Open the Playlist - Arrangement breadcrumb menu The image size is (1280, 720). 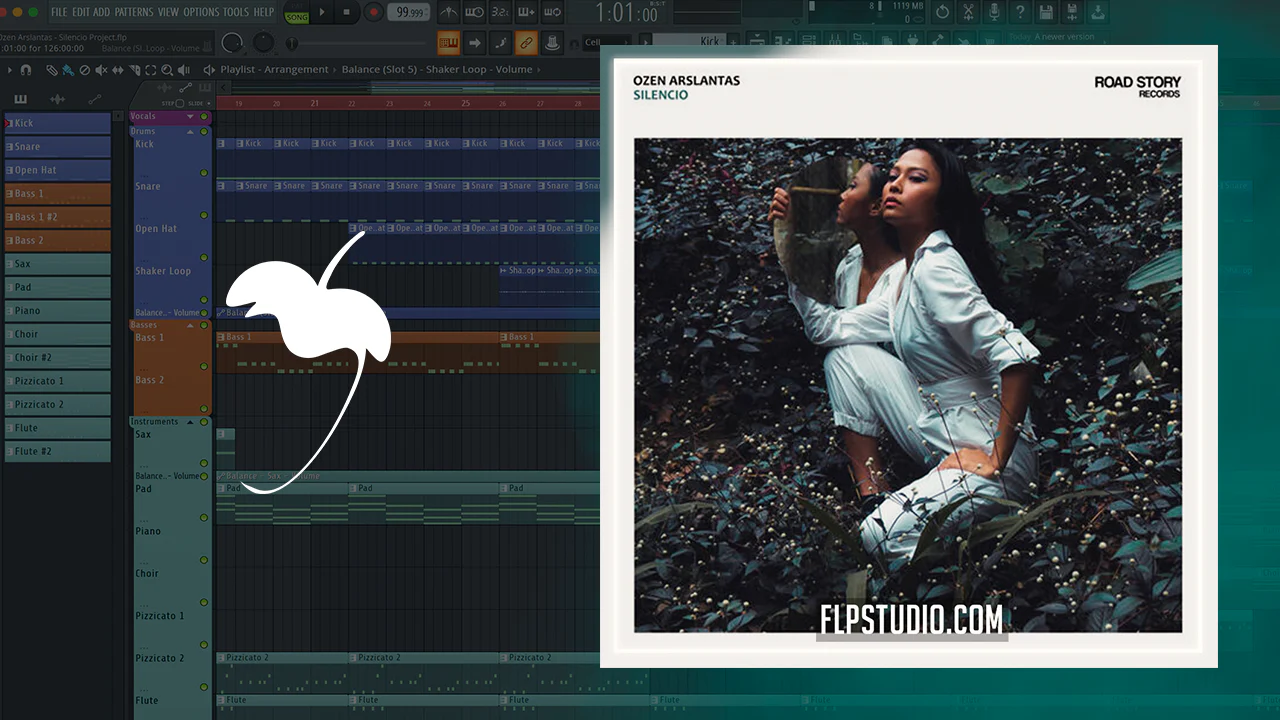274,70
